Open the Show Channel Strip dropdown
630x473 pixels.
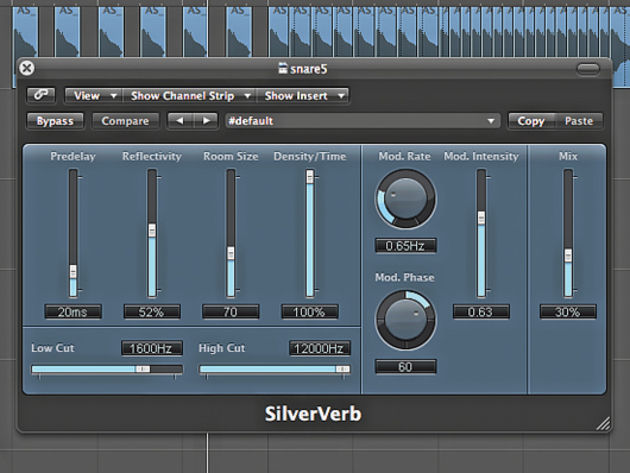[189, 96]
